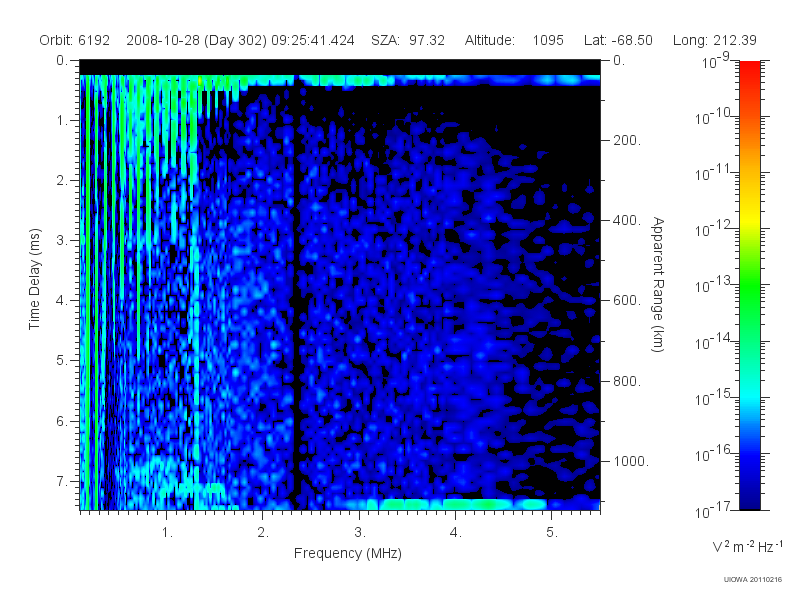Click the Orbit: 6192 header text

click(x=74, y=40)
